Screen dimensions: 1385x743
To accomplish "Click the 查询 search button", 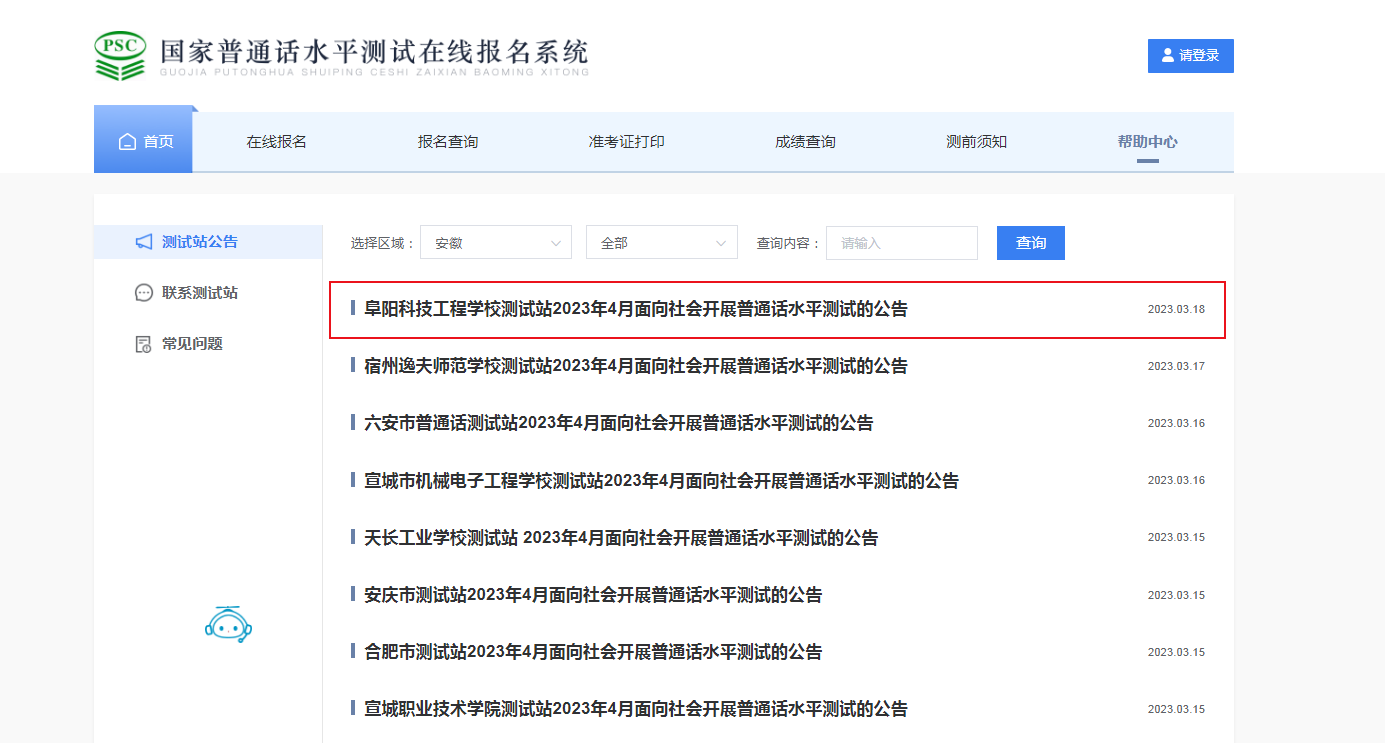I will coord(1030,243).
